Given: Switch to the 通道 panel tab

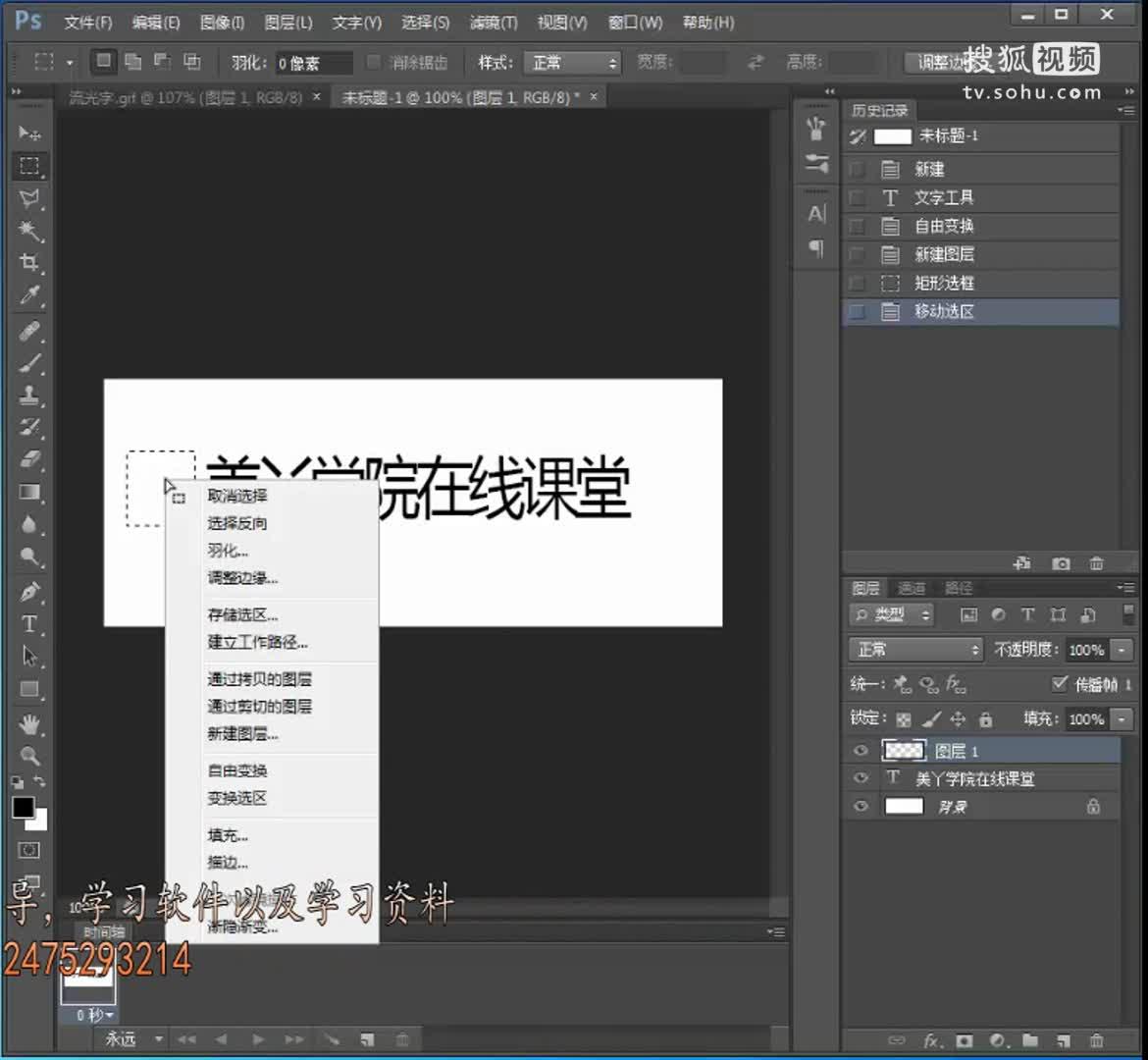Looking at the screenshot, I should pyautogui.click(x=911, y=587).
